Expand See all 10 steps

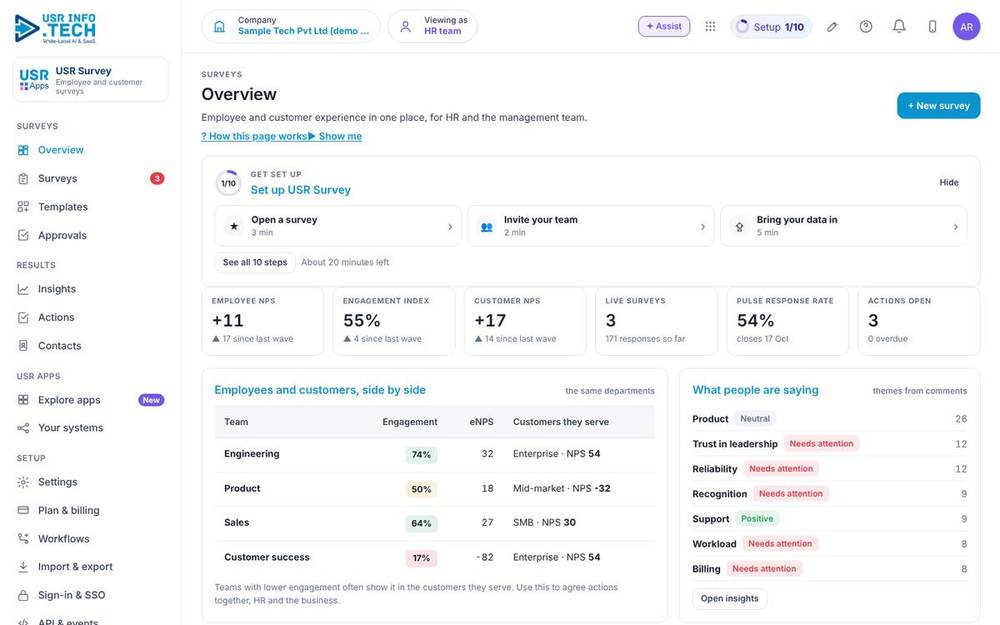255,262
